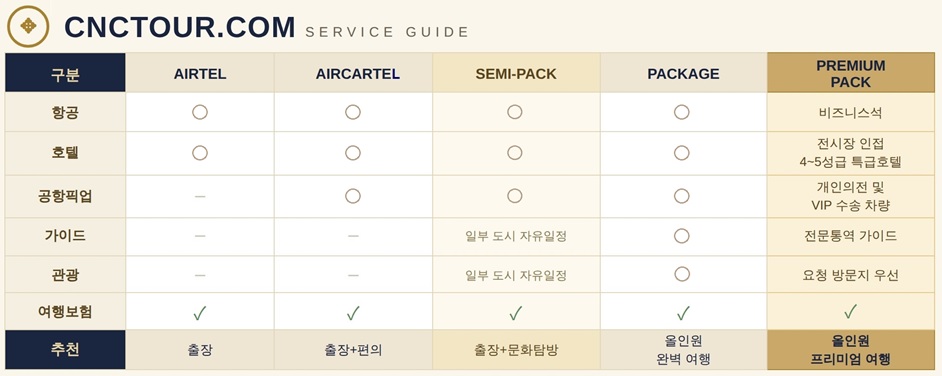Click the AIRCARTEL 공항픽업 circle mark
The height and width of the screenshot is (376, 942).
pyautogui.click(x=353, y=196)
